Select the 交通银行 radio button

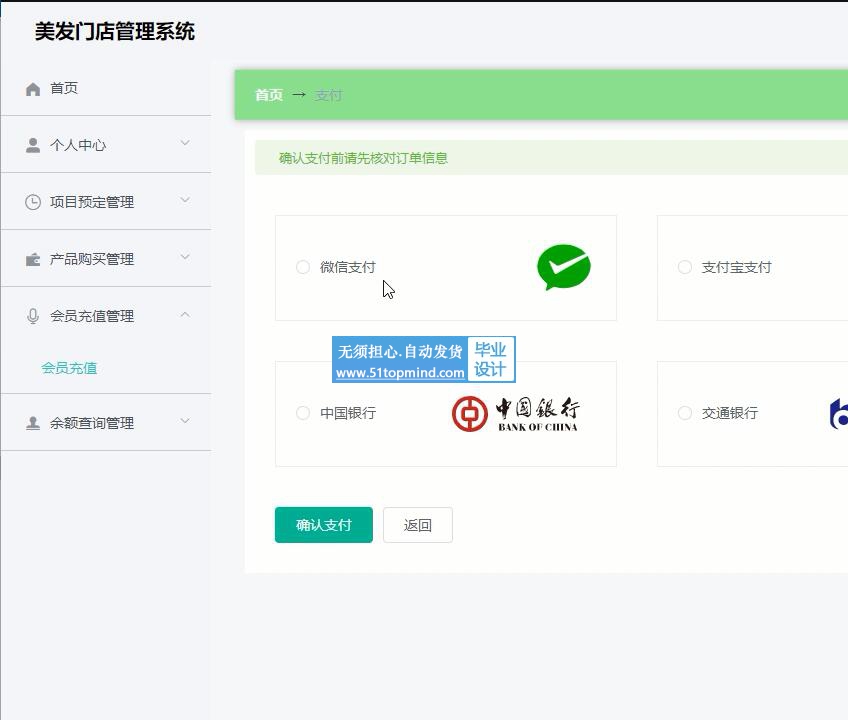pyautogui.click(x=685, y=413)
